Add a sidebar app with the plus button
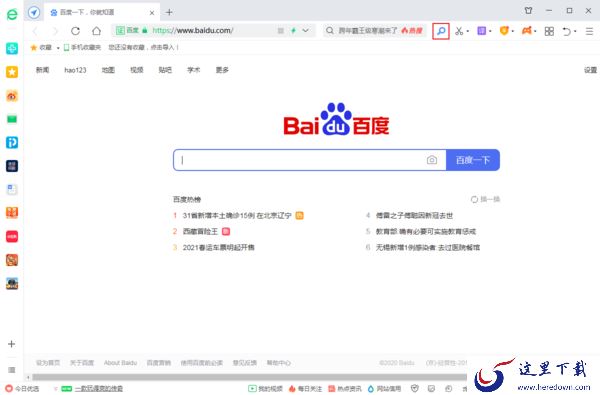This screenshot has height=395, width=600. tap(11, 344)
